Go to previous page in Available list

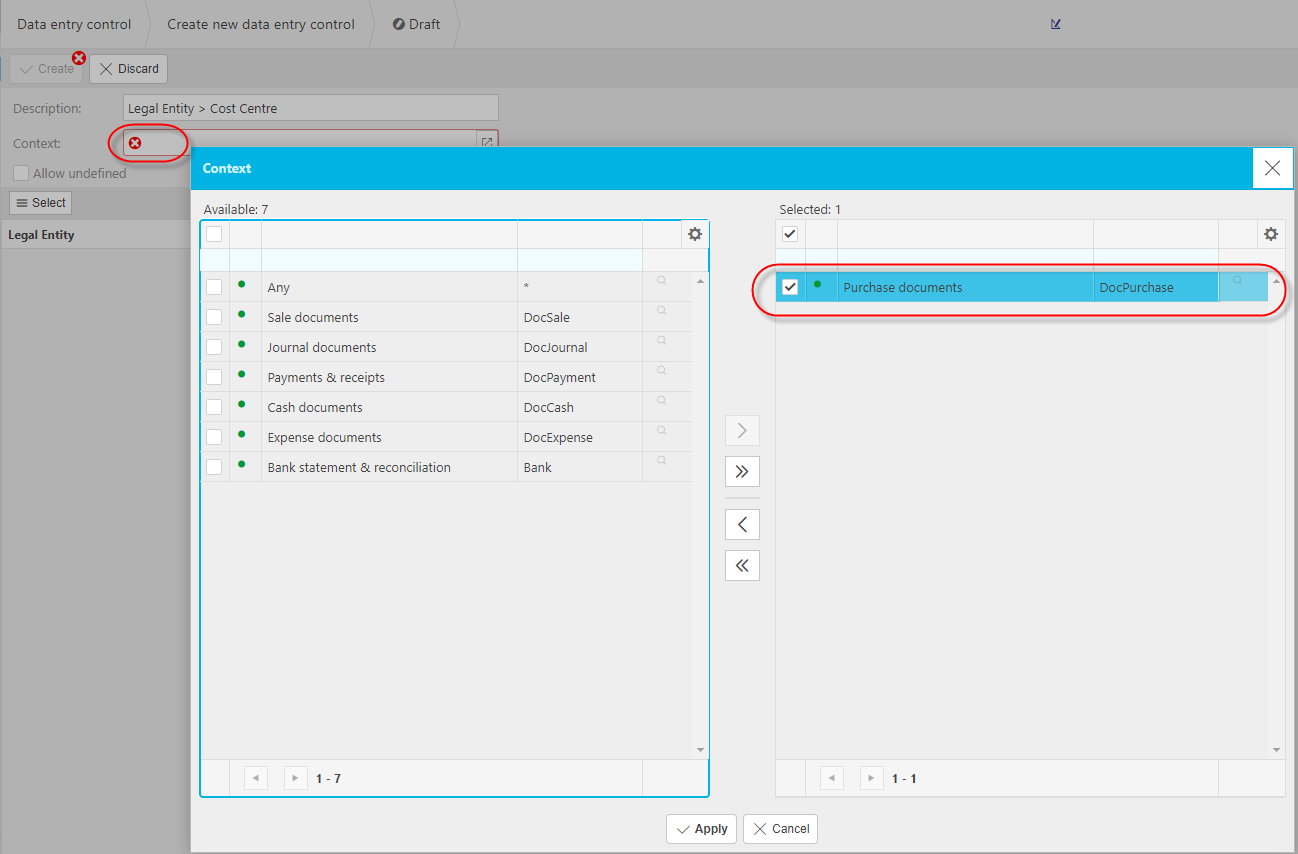pyautogui.click(x=256, y=778)
